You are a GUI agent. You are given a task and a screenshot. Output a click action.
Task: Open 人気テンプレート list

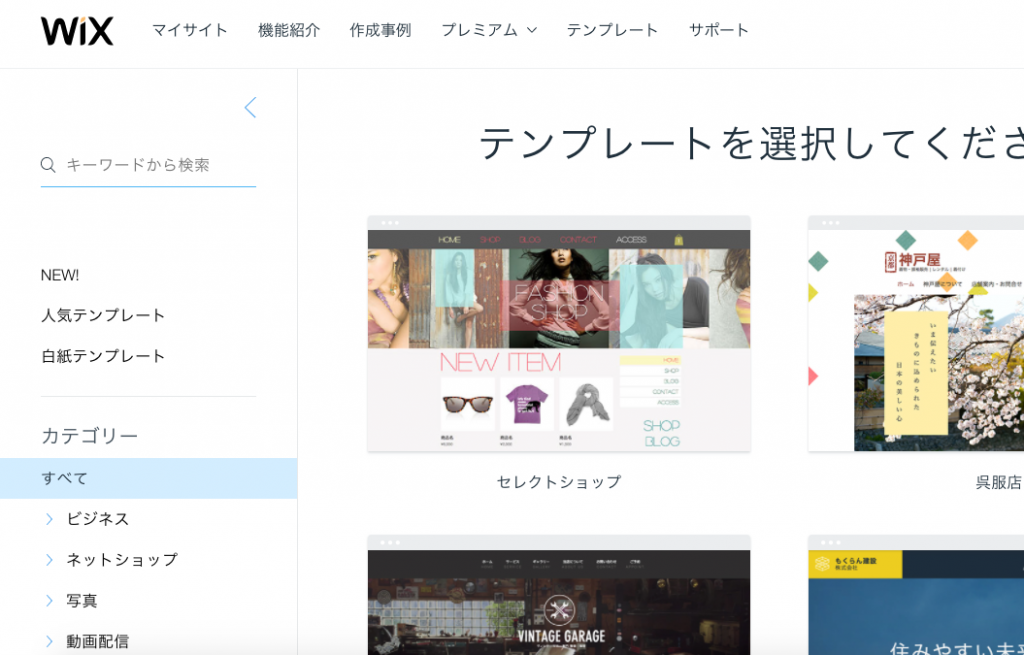pos(103,315)
